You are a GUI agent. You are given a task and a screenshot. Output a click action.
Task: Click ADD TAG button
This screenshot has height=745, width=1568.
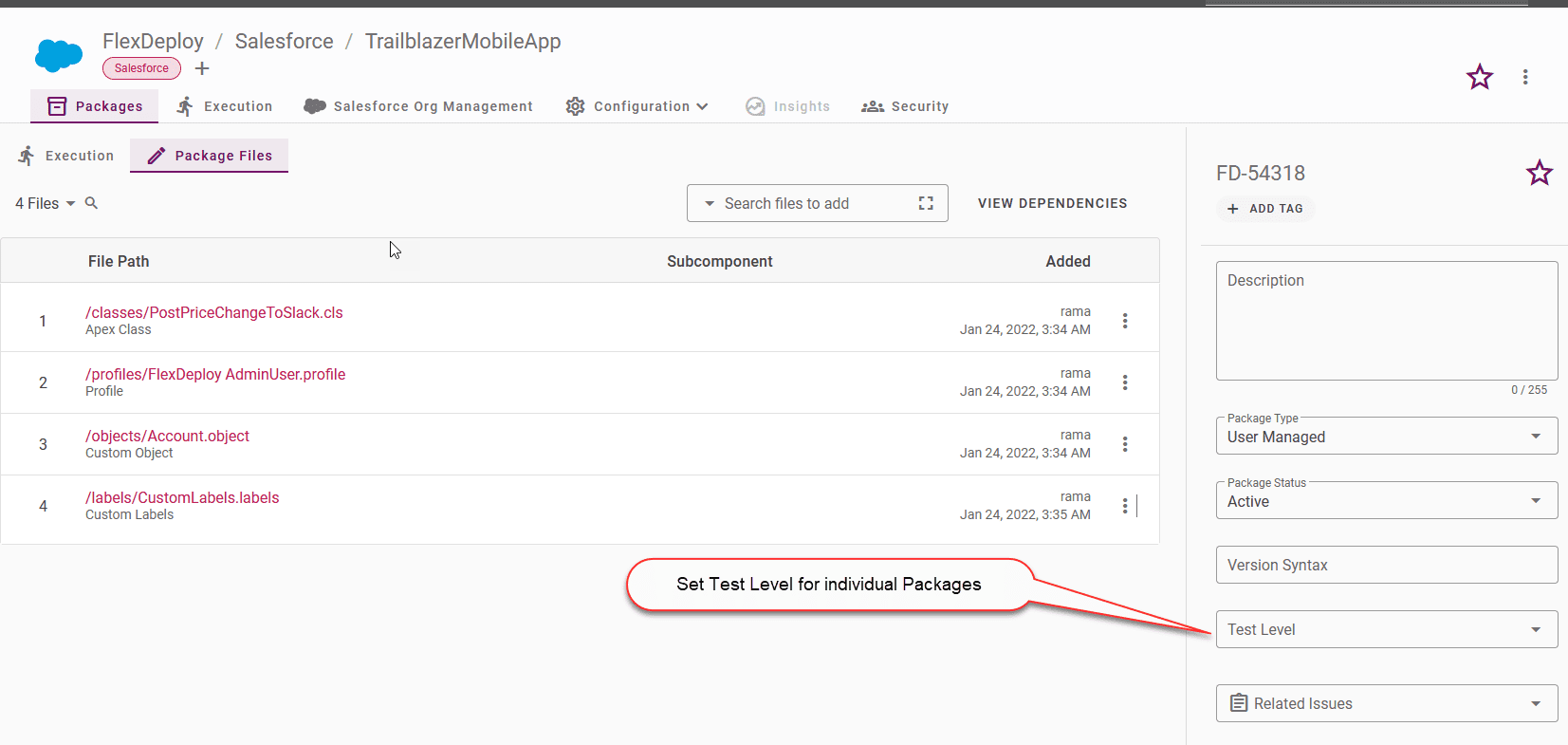[1265, 209]
